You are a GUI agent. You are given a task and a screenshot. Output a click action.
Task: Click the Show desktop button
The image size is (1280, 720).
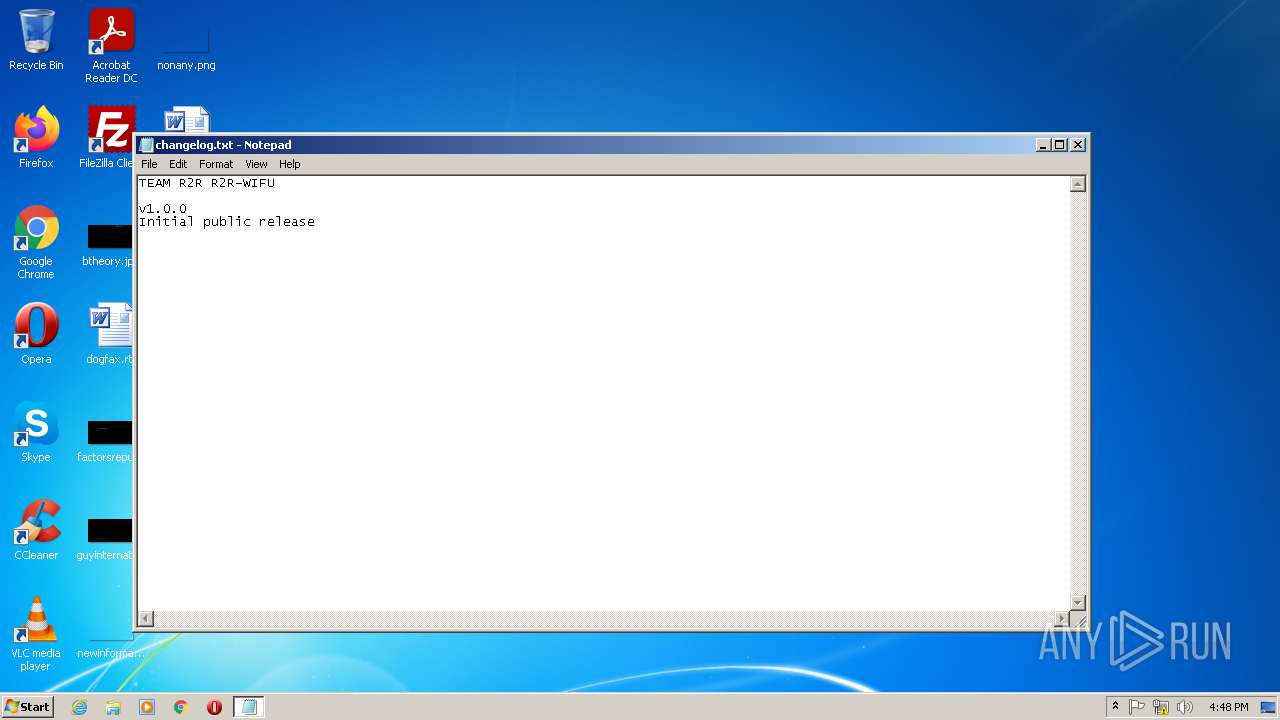pyautogui.click(x=1268, y=707)
